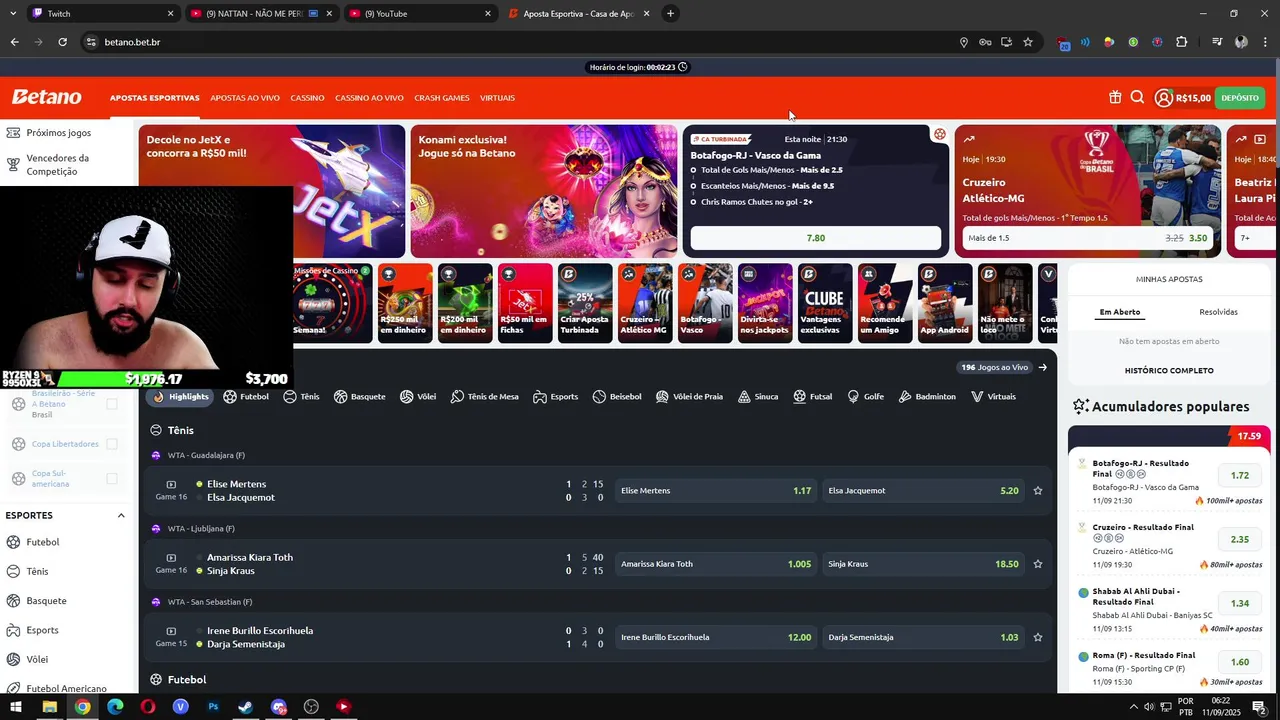This screenshot has height=720, width=1280.
Task: Bet on Sinja Kraus at 18.50
Action: pos(922,564)
